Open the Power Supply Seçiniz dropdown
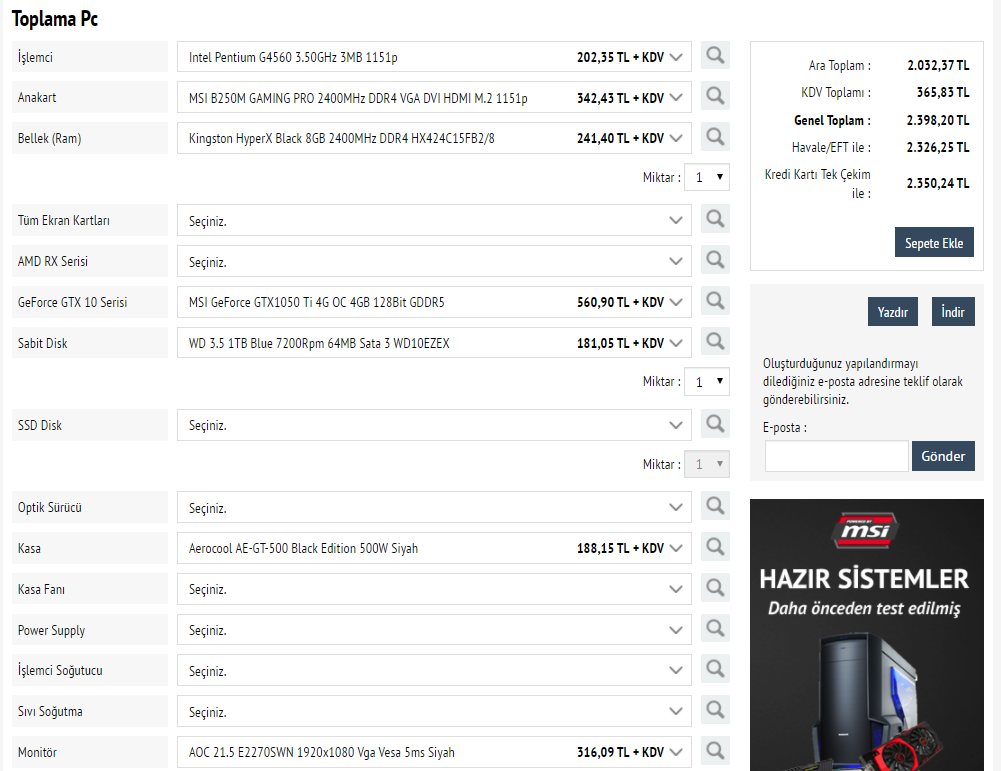Screen dimensions: 1001x771 click(x=434, y=630)
